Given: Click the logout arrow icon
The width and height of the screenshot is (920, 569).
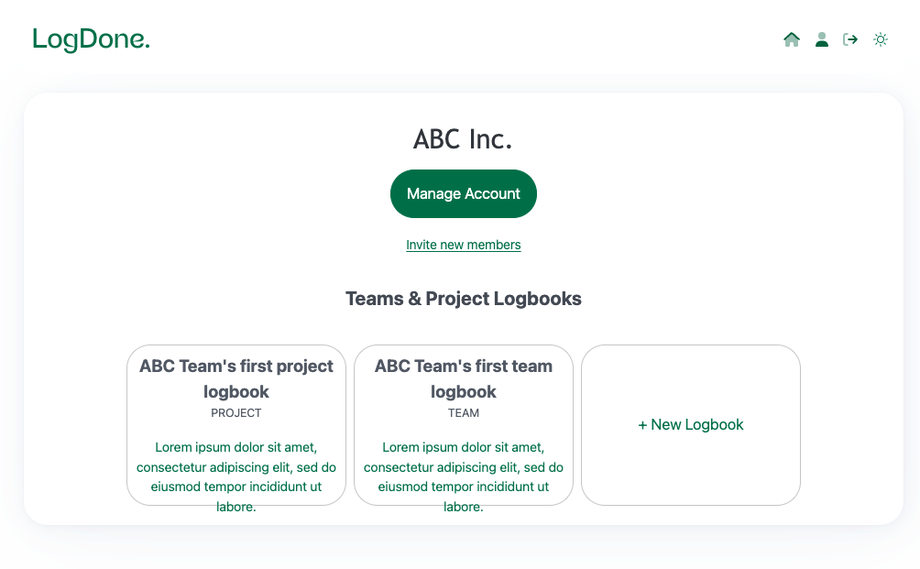Looking at the screenshot, I should pos(850,40).
